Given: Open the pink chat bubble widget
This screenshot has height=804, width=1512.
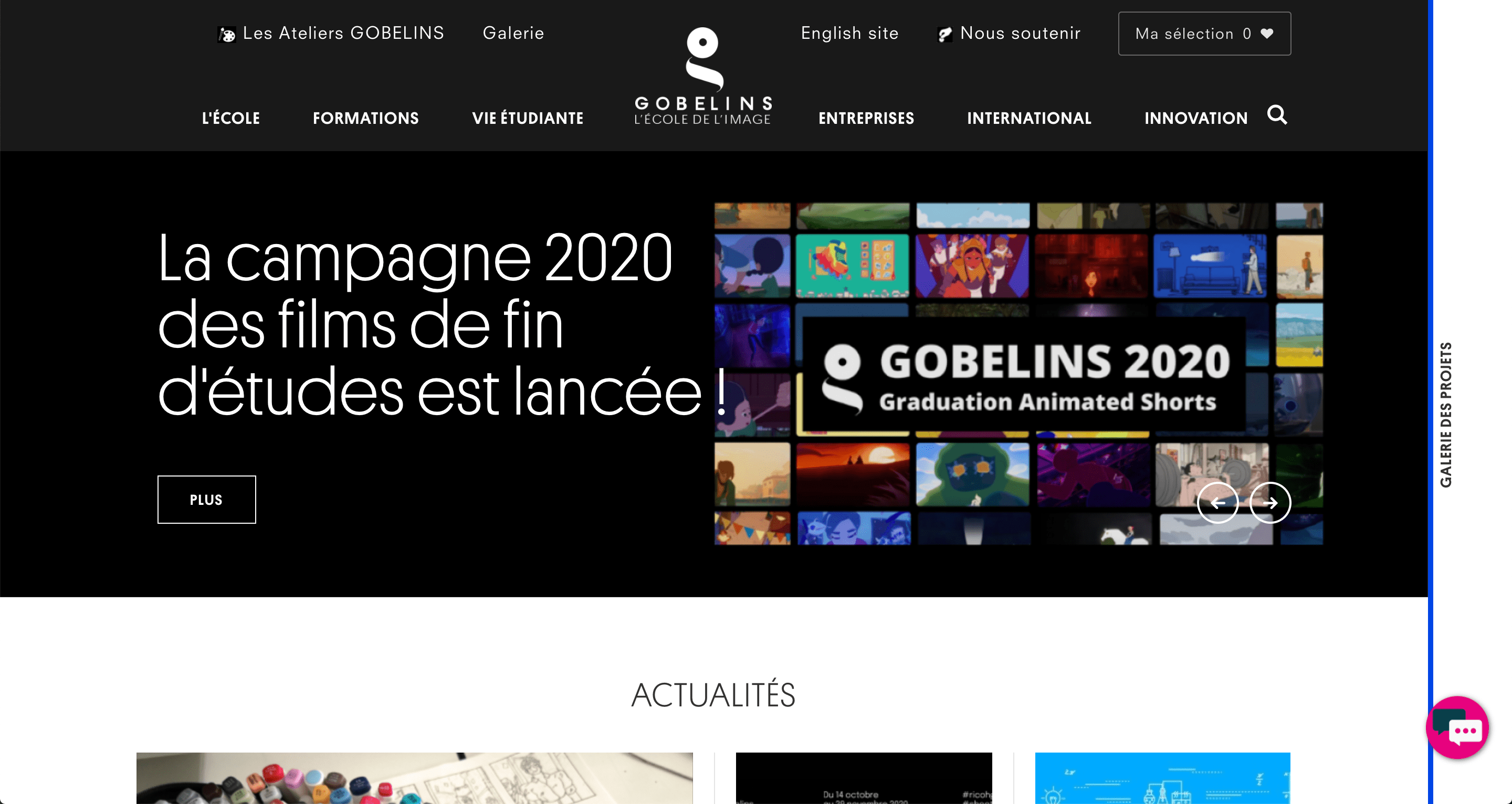Looking at the screenshot, I should 1457,728.
